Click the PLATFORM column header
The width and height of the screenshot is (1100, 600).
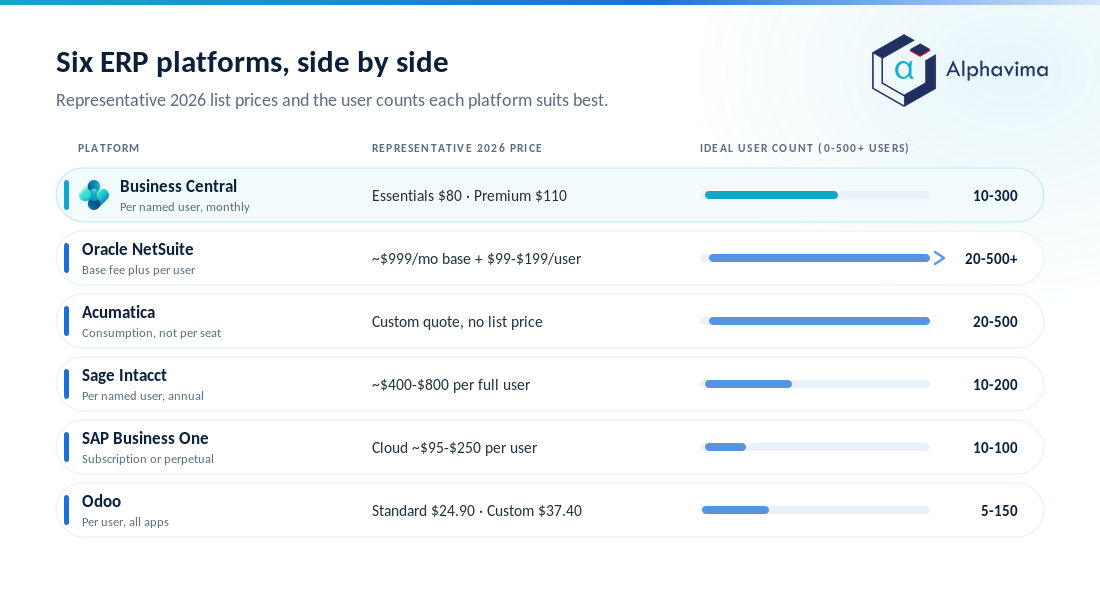point(109,148)
